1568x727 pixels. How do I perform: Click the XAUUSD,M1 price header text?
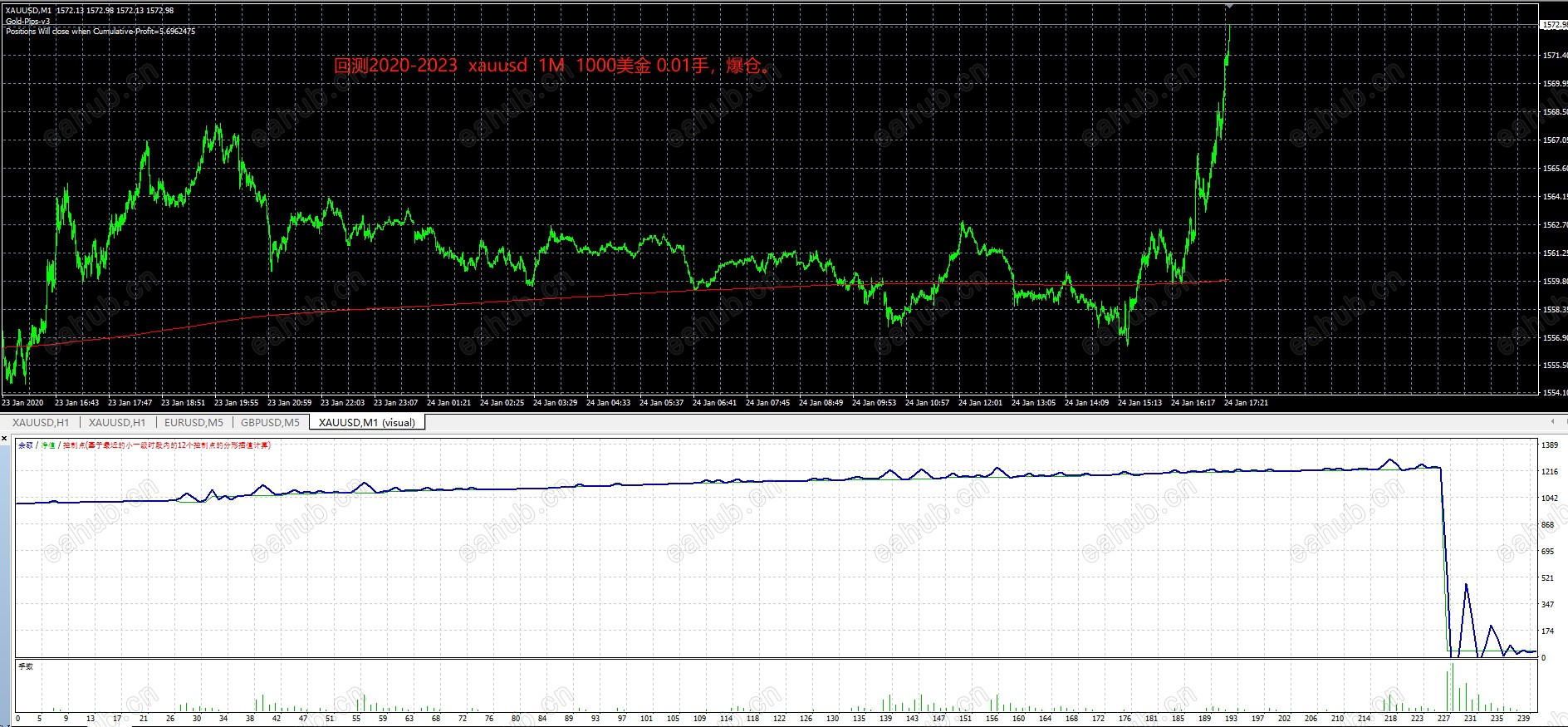pos(90,11)
